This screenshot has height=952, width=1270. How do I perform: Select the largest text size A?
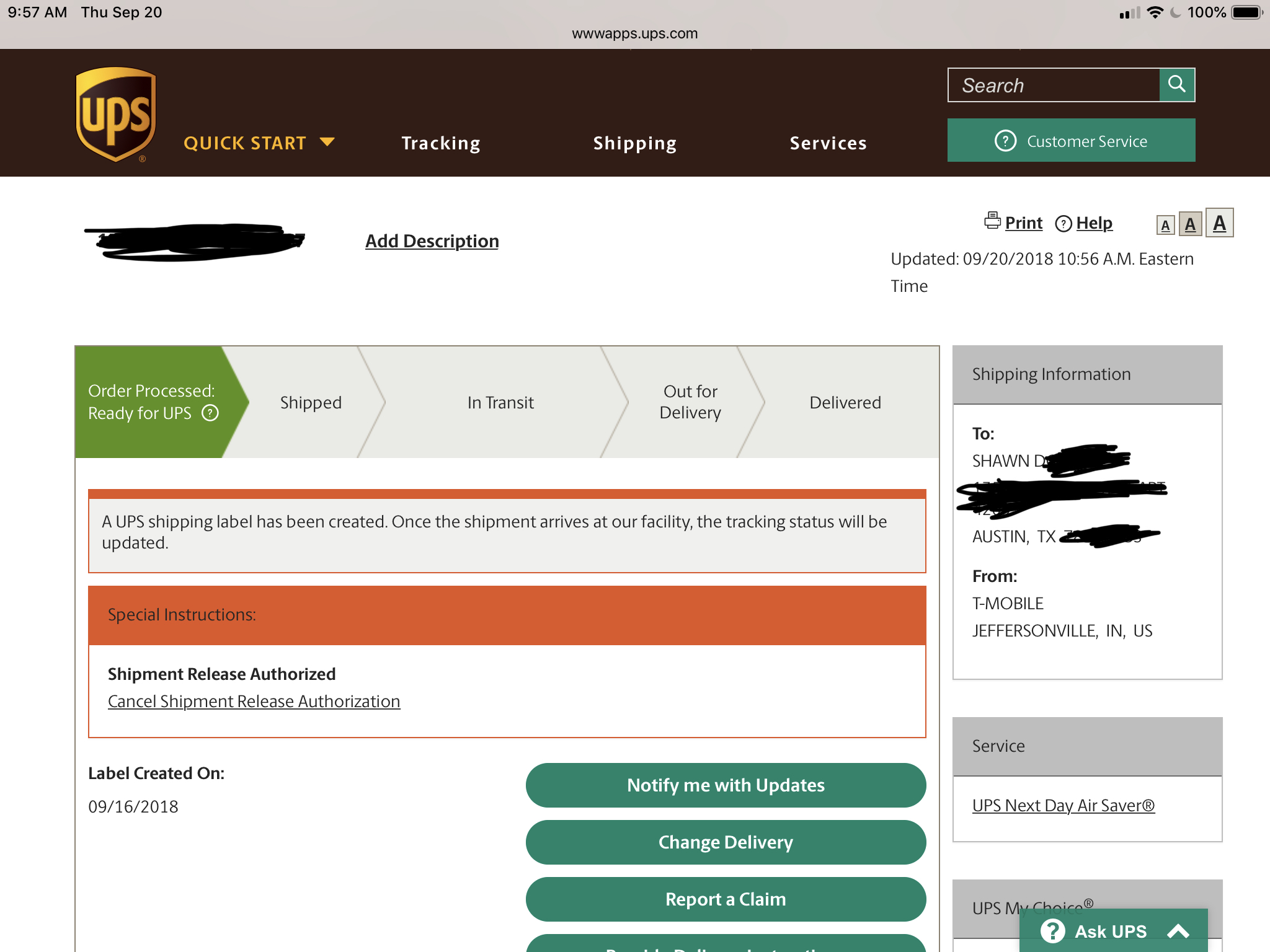click(1220, 223)
